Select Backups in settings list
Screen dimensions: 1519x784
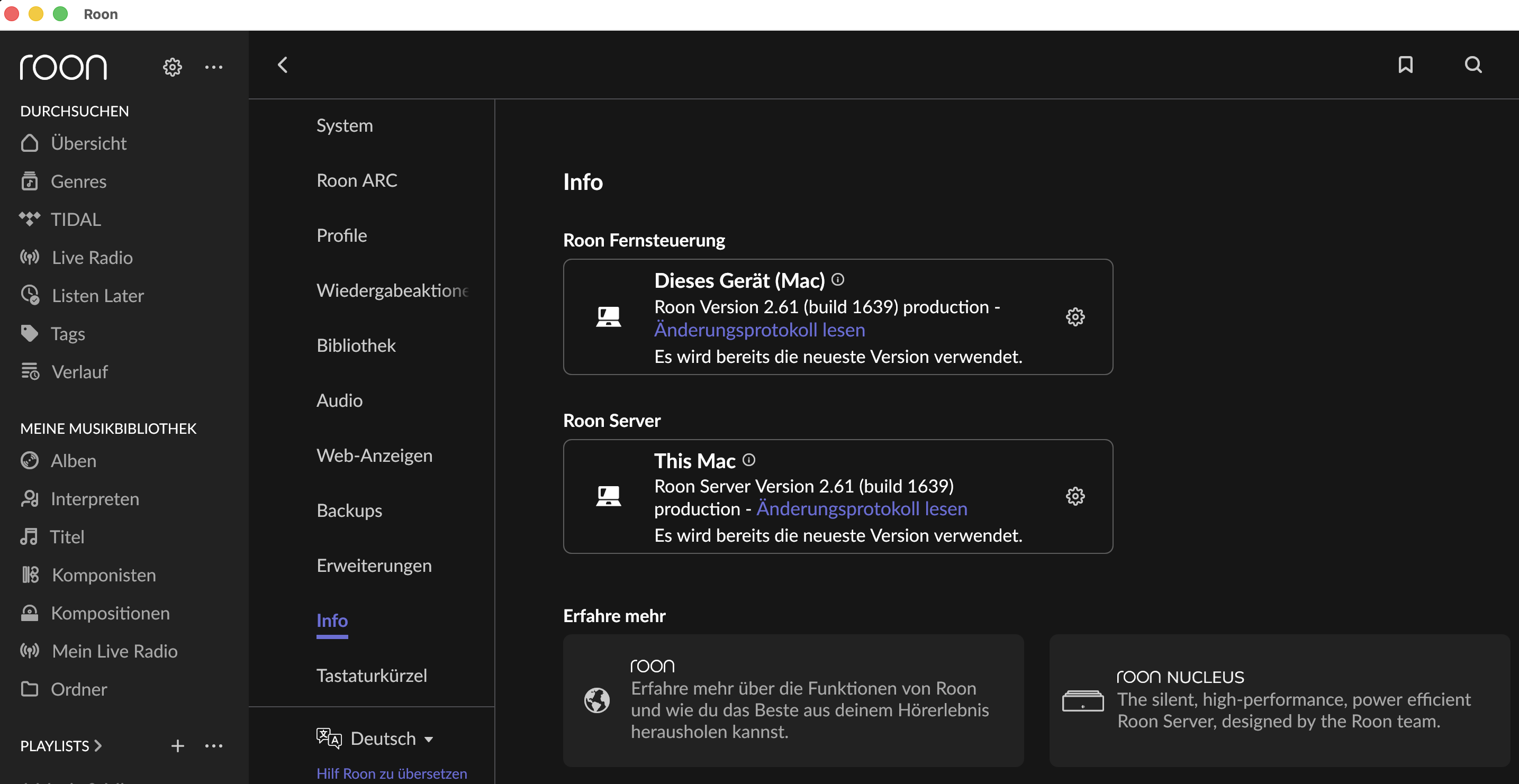coord(349,510)
